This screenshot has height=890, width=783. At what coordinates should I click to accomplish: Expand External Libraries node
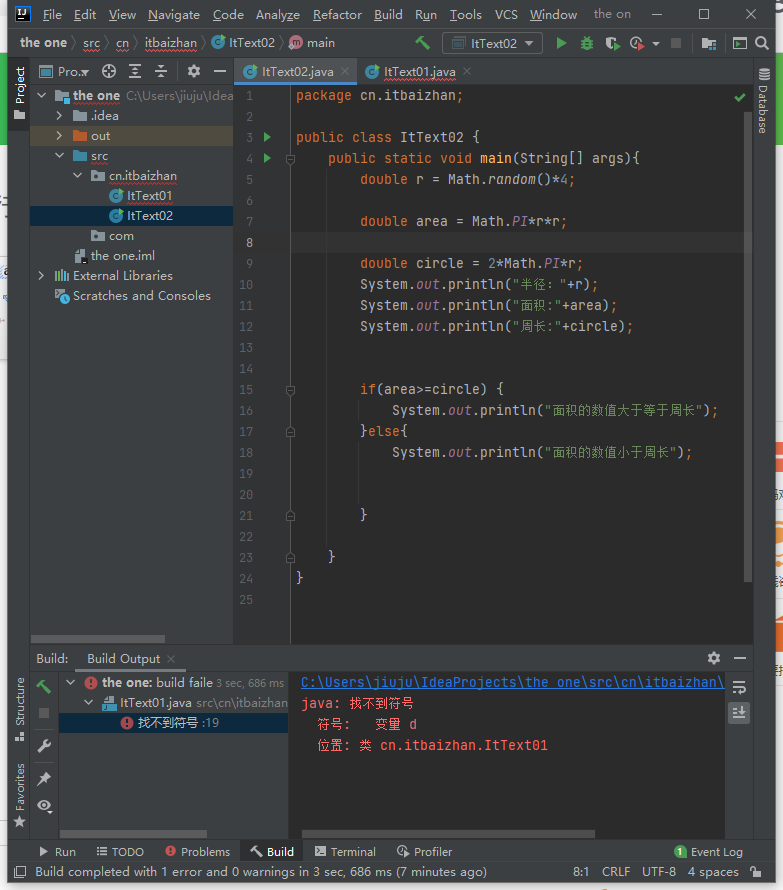[x=41, y=275]
